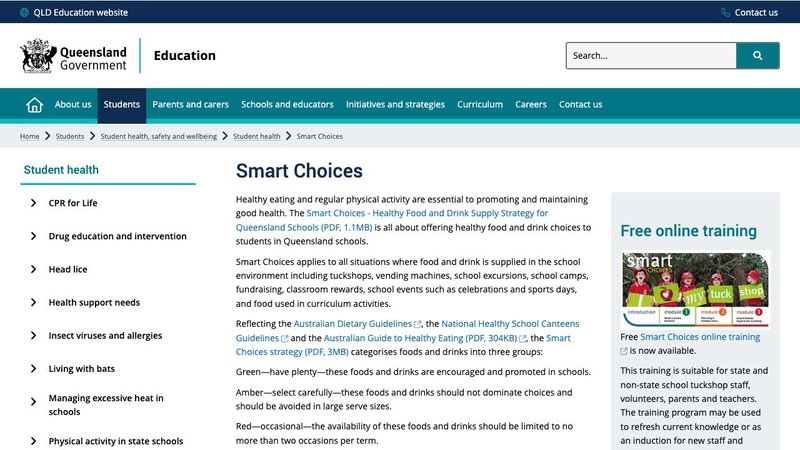Go to Student health breadcrumb link
800x450 pixels.
[257, 136]
